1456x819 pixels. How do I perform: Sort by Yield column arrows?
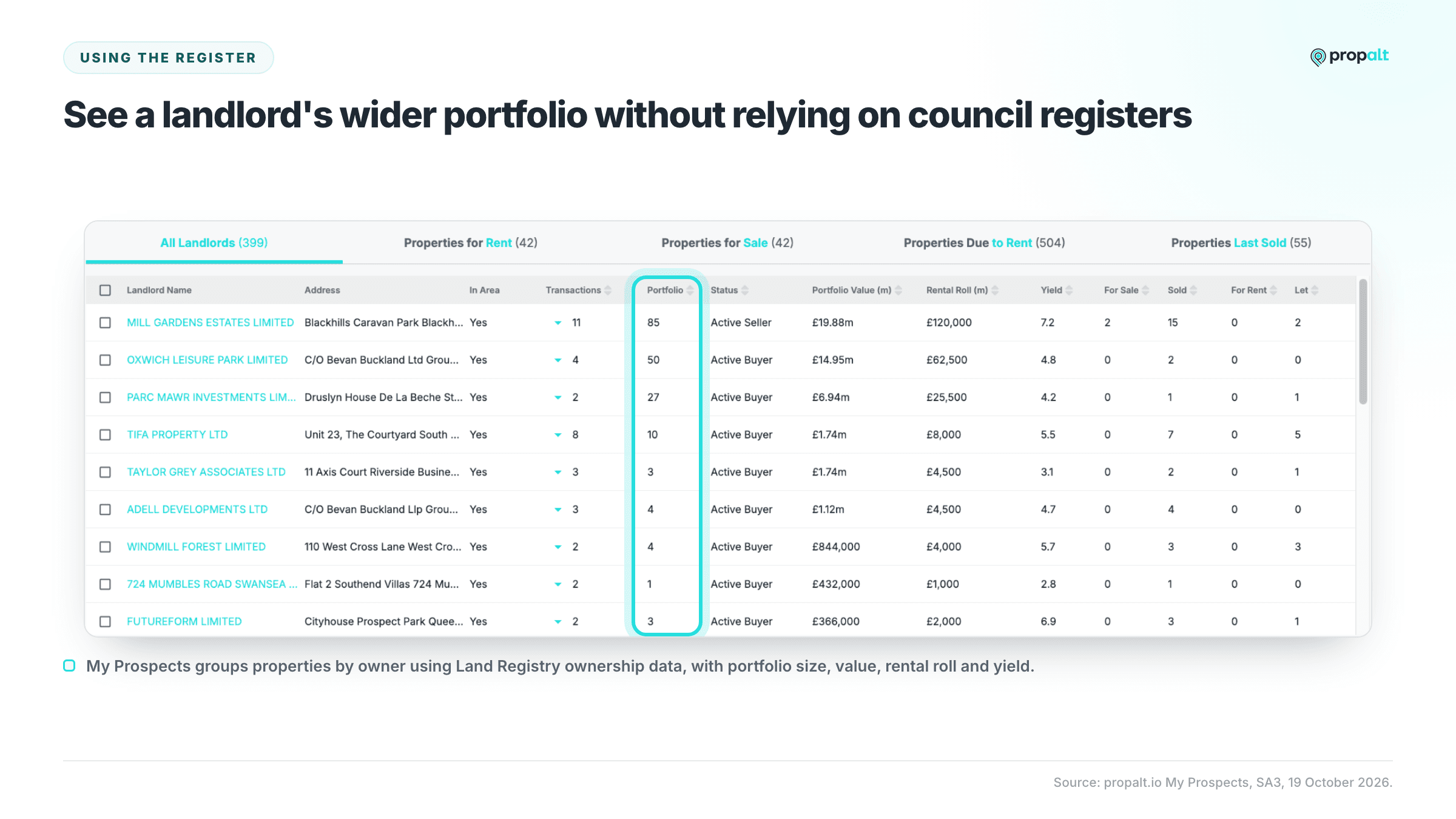(x=1069, y=291)
